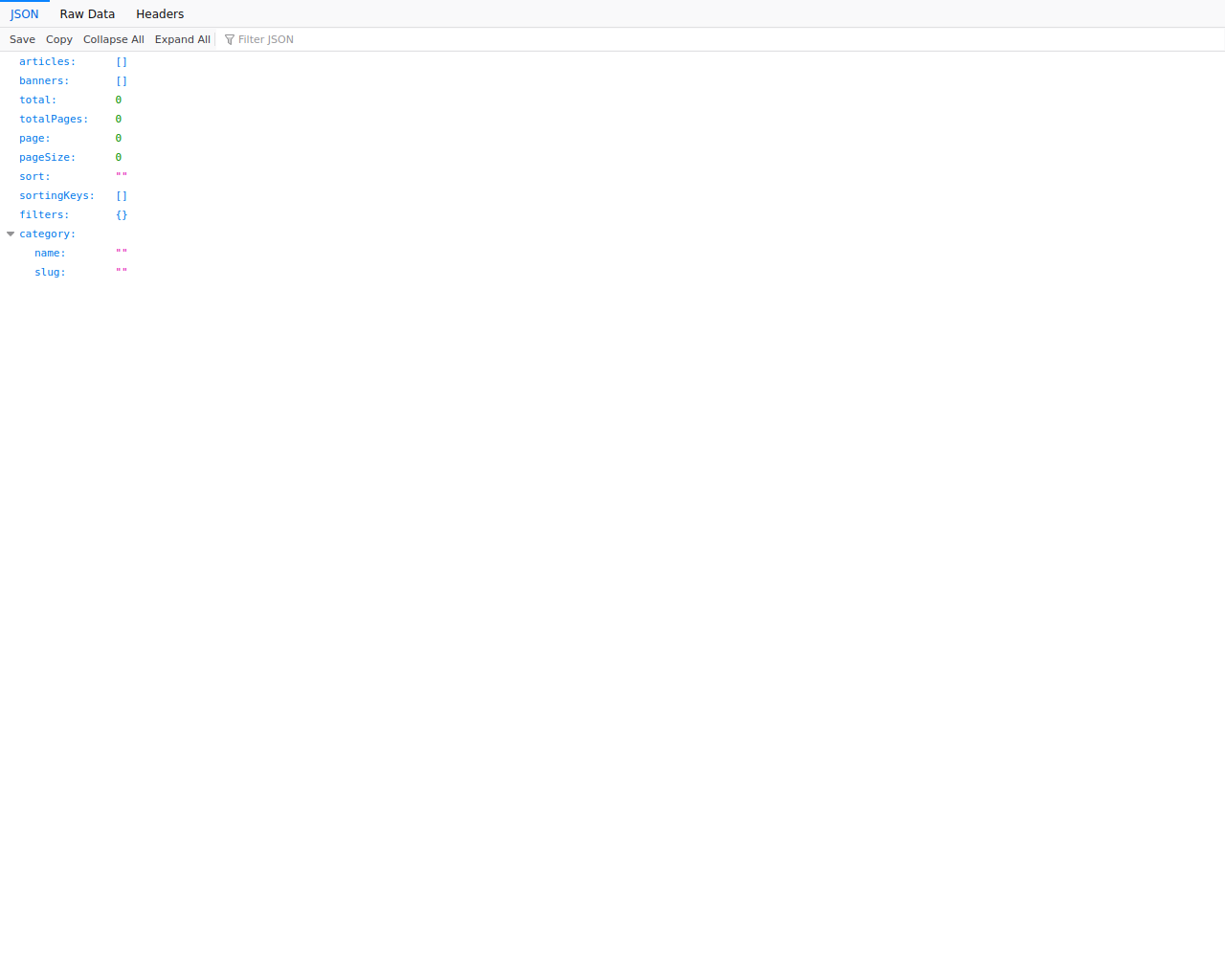Click Expand All
This screenshot has height=980, width=1225.
pyautogui.click(x=183, y=39)
